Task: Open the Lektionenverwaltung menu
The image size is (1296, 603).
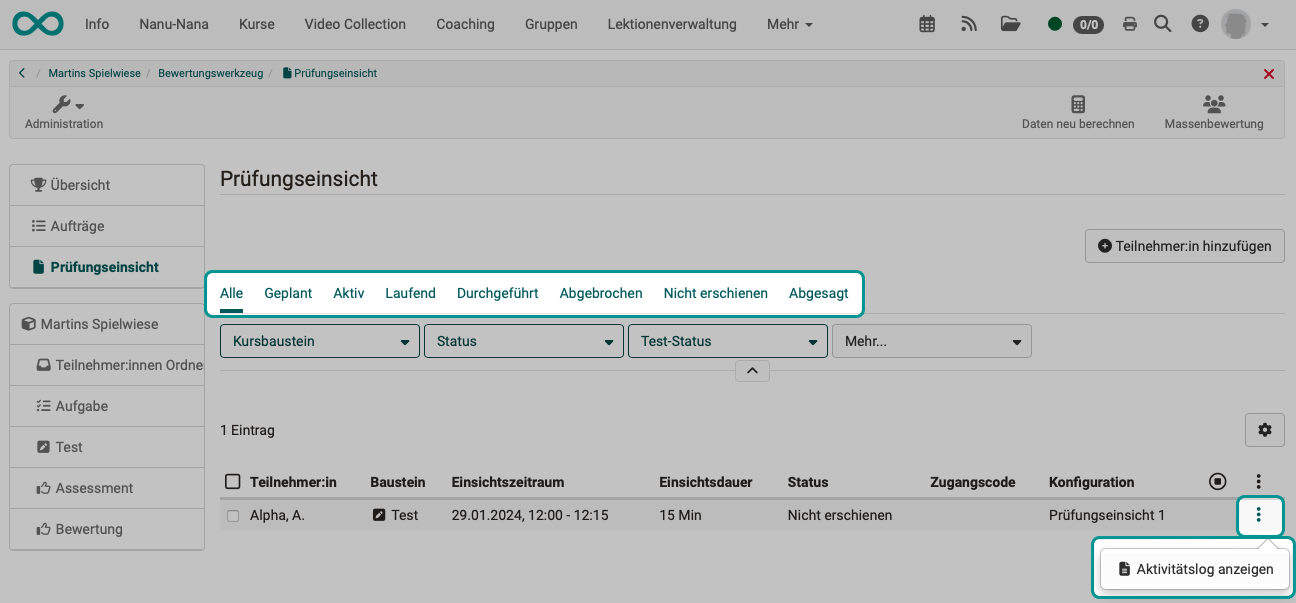Action: coord(671,23)
